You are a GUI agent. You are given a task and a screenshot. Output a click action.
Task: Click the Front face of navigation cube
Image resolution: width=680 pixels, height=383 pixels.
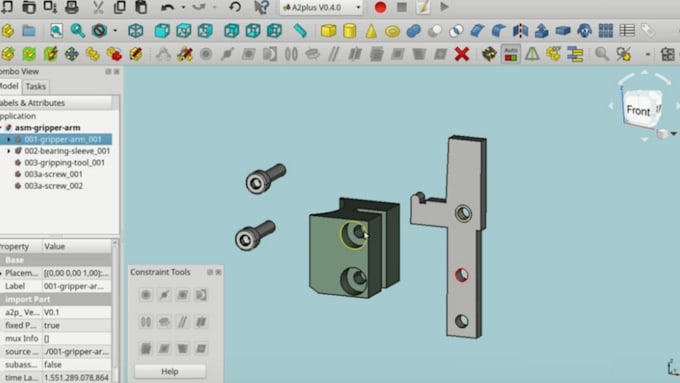(x=638, y=111)
